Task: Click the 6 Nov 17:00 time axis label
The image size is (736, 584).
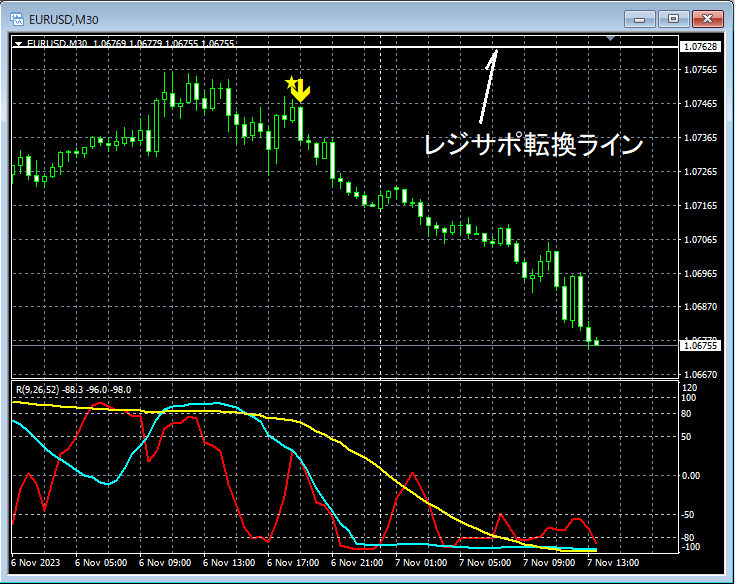Action: (x=293, y=562)
